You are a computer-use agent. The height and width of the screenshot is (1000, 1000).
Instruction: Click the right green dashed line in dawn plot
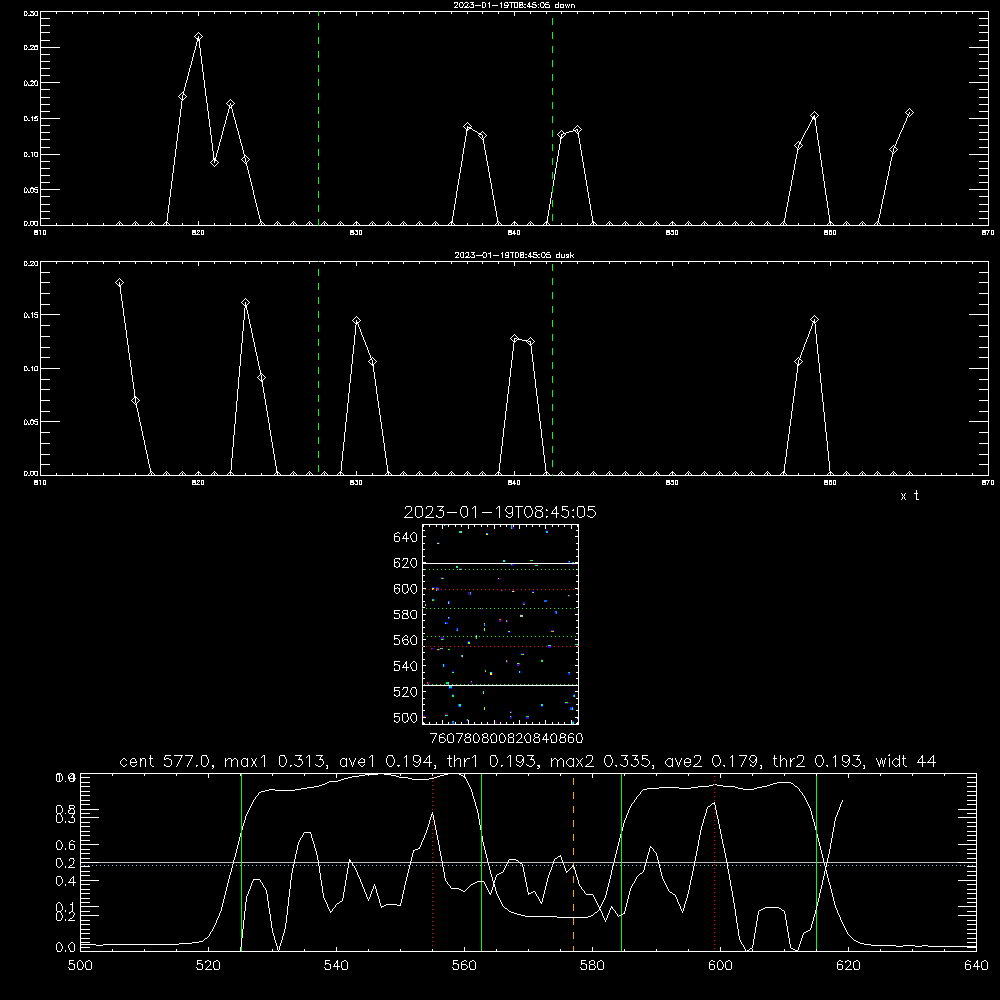click(552, 118)
